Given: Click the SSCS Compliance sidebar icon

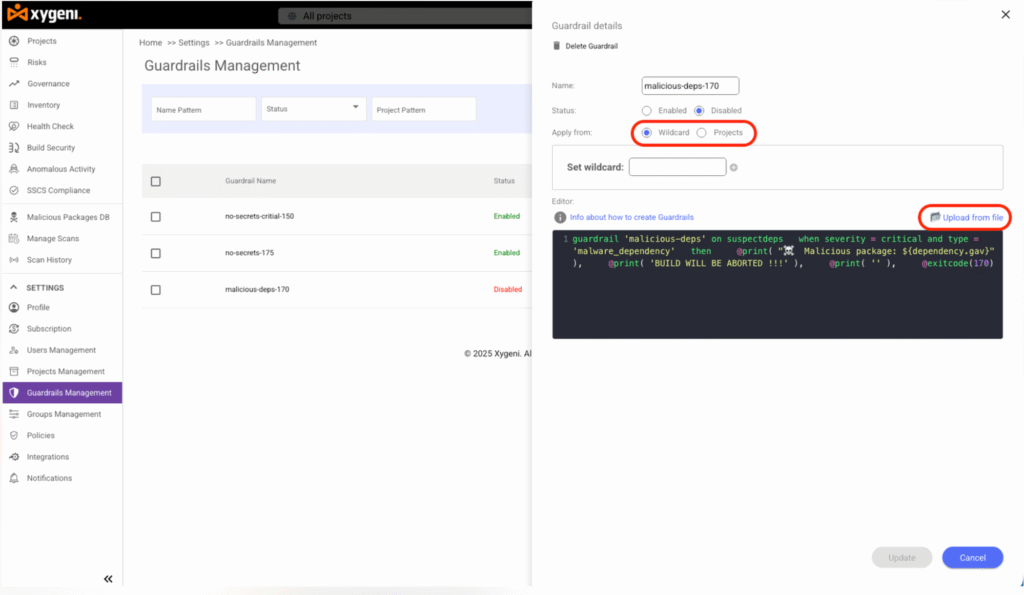Looking at the screenshot, I should [x=14, y=190].
